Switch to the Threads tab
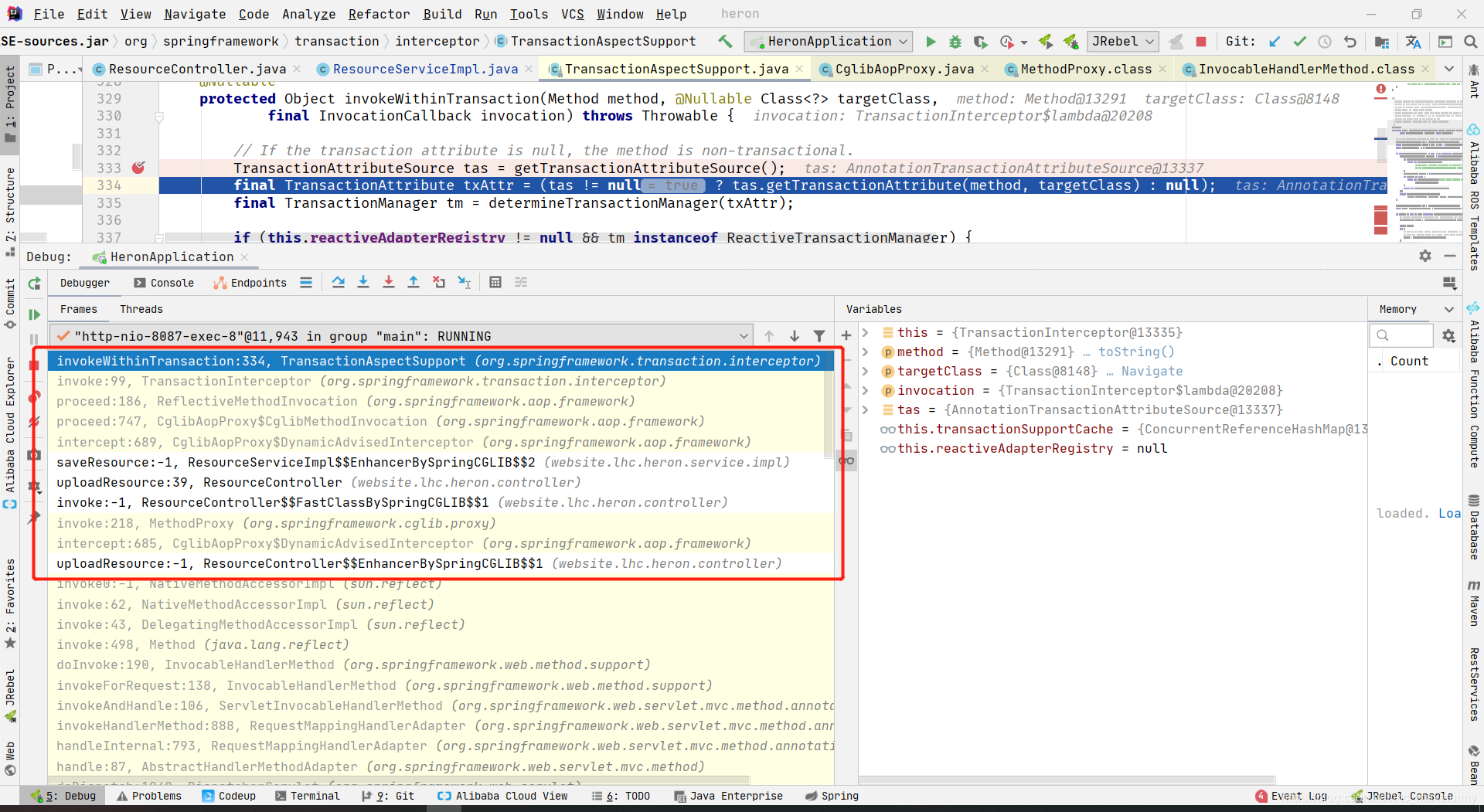This screenshot has width=1484, height=812. coord(141,309)
